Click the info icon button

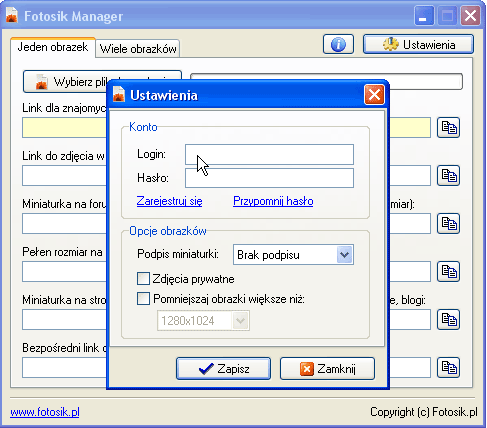point(338,44)
